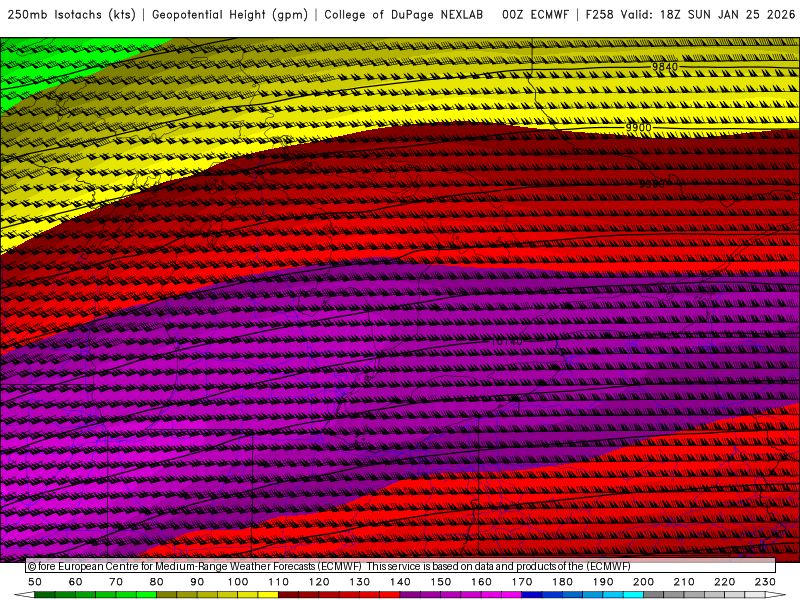Click the 170 value on the color scale

[522, 582]
